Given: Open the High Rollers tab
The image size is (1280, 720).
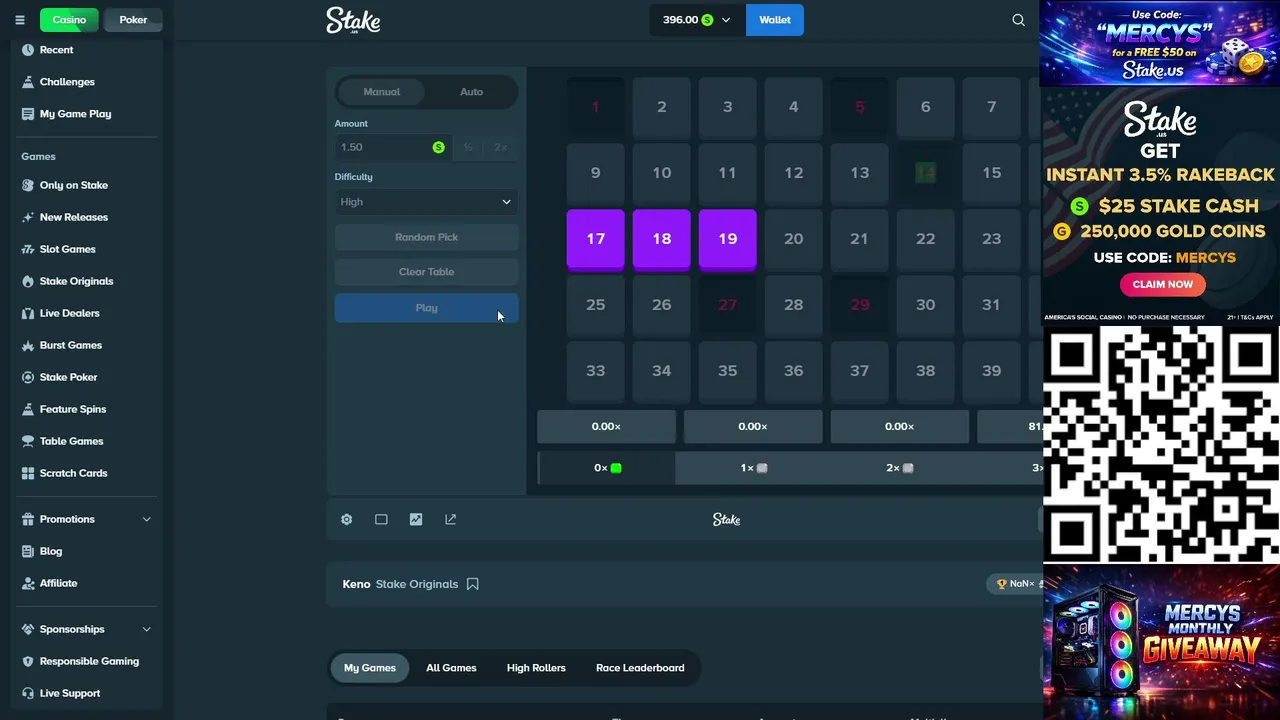Looking at the screenshot, I should pos(536,668).
